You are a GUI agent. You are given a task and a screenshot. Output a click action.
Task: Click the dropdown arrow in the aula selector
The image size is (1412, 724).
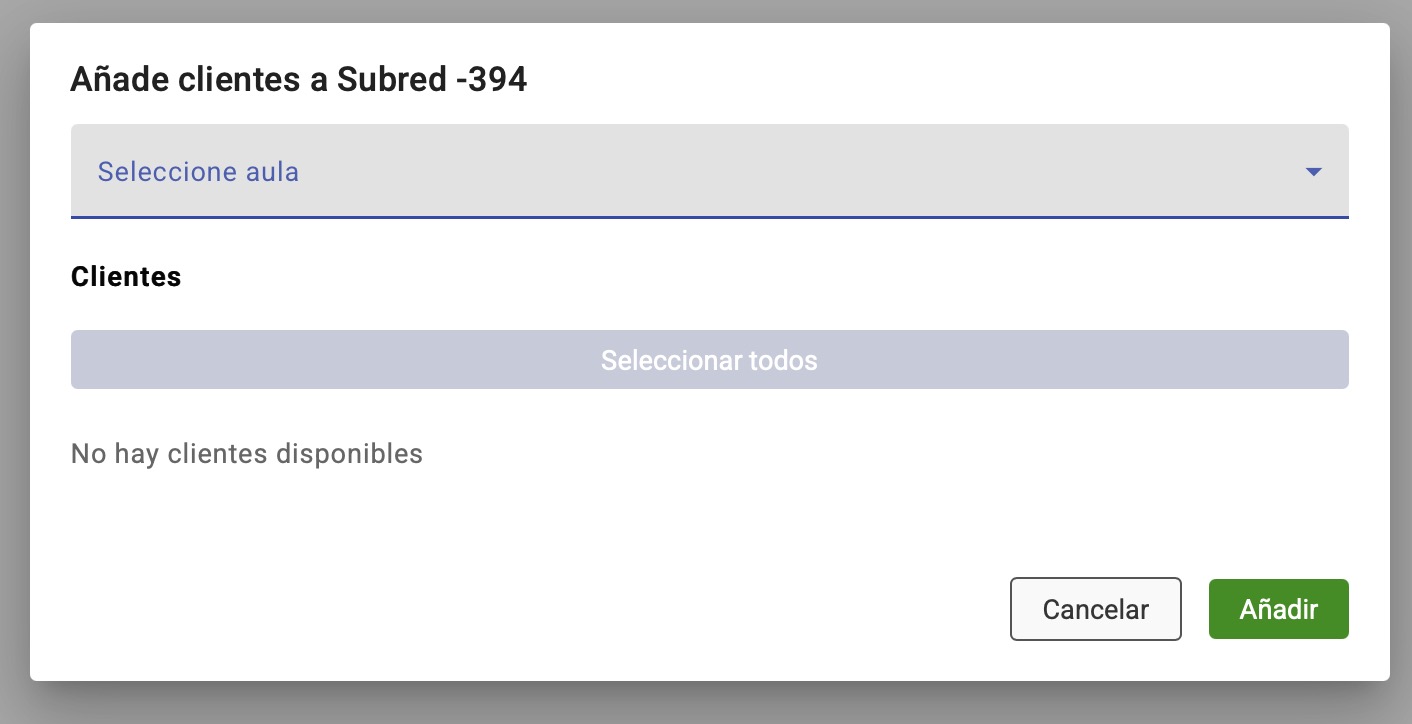pos(1313,172)
